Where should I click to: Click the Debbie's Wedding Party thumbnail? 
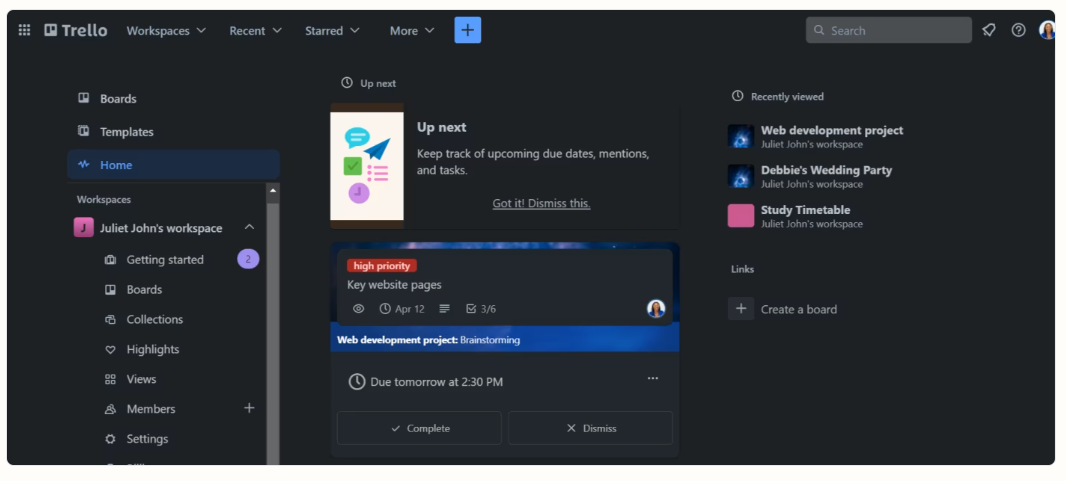741,176
